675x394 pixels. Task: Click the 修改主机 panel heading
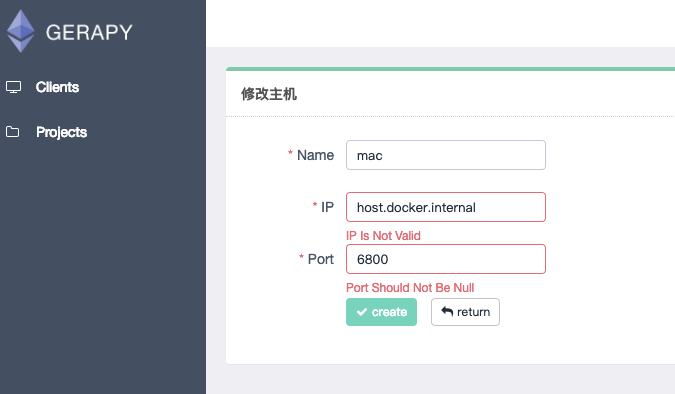click(x=269, y=94)
